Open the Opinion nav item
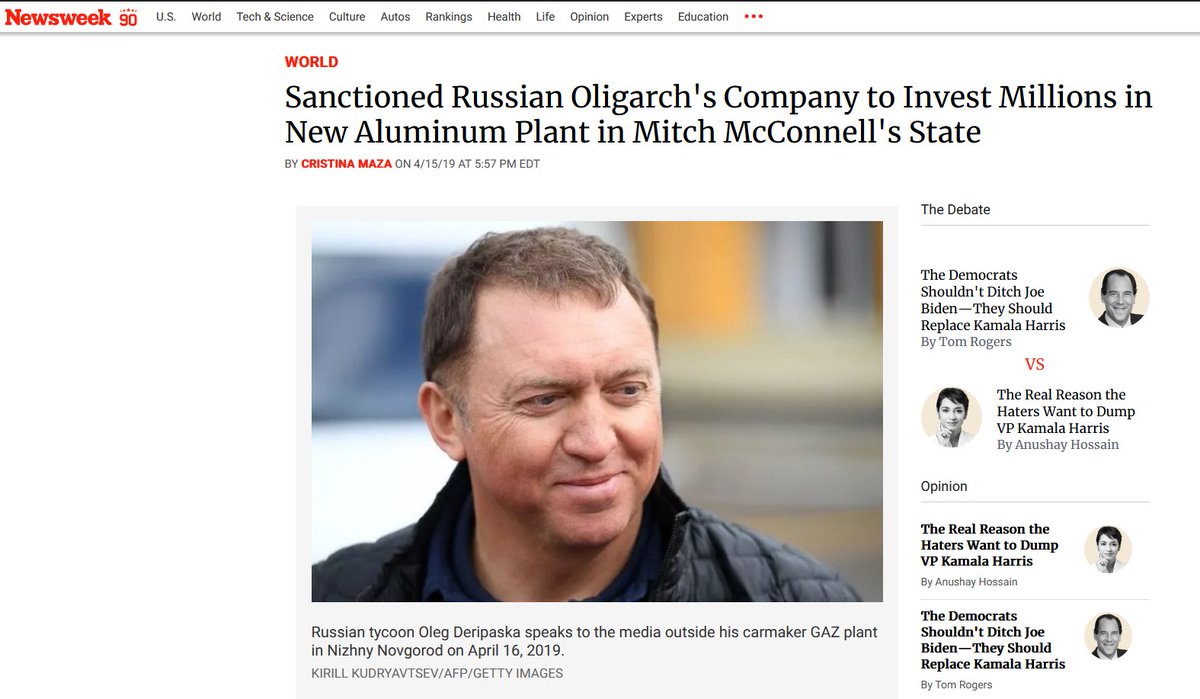Viewport: 1200px width, 699px height. 589,17
